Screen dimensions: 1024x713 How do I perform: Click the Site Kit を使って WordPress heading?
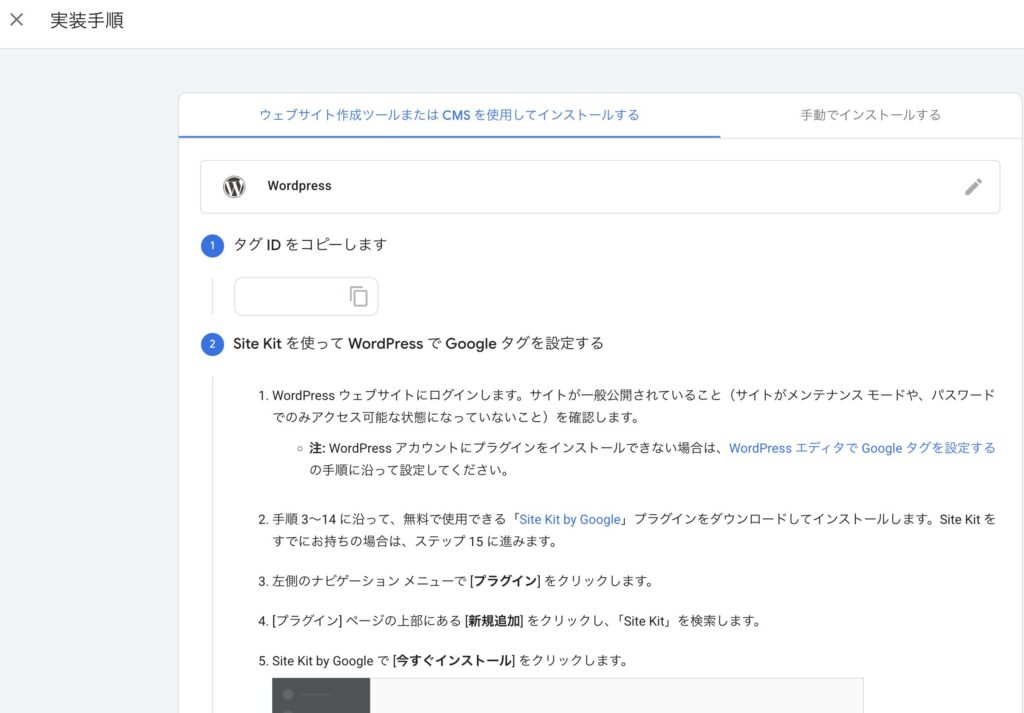[418, 343]
